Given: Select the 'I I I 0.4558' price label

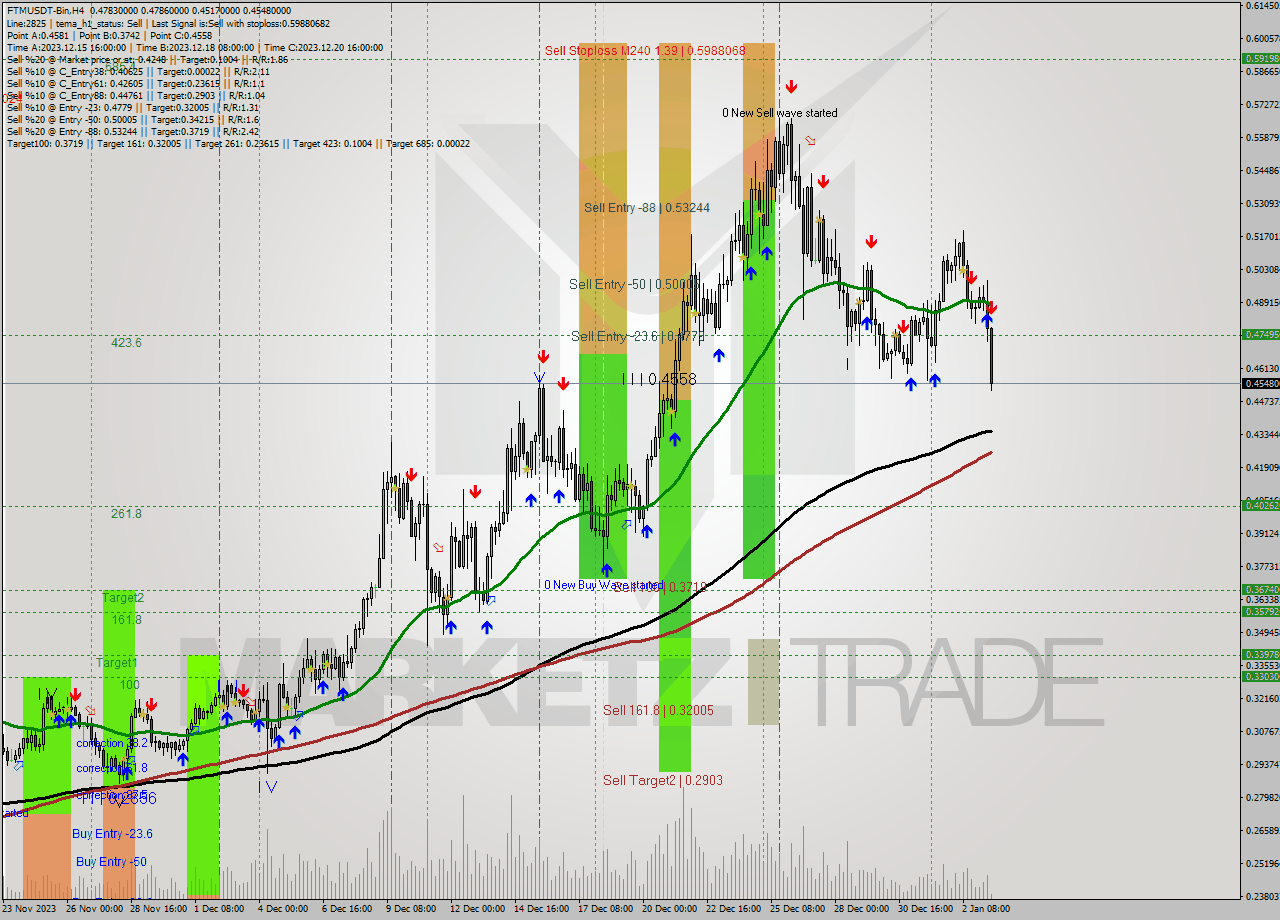Looking at the screenshot, I should point(659,379).
